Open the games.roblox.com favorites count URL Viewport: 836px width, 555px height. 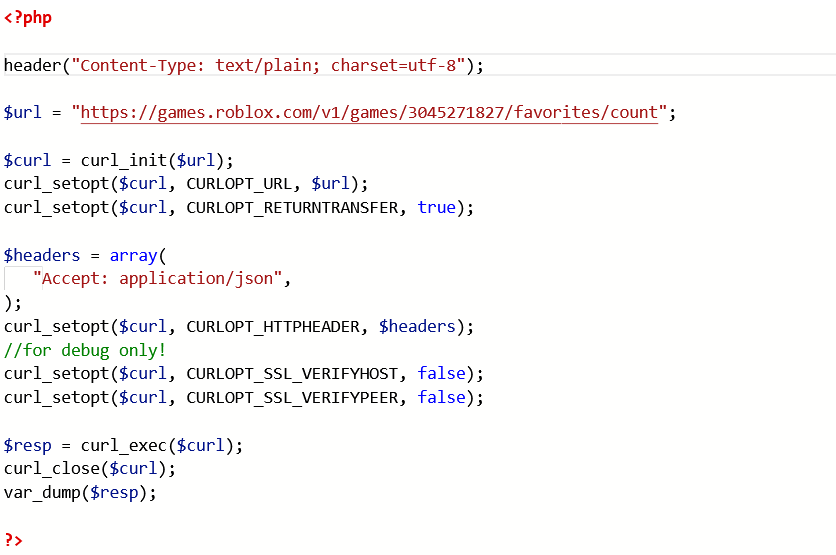click(369, 113)
